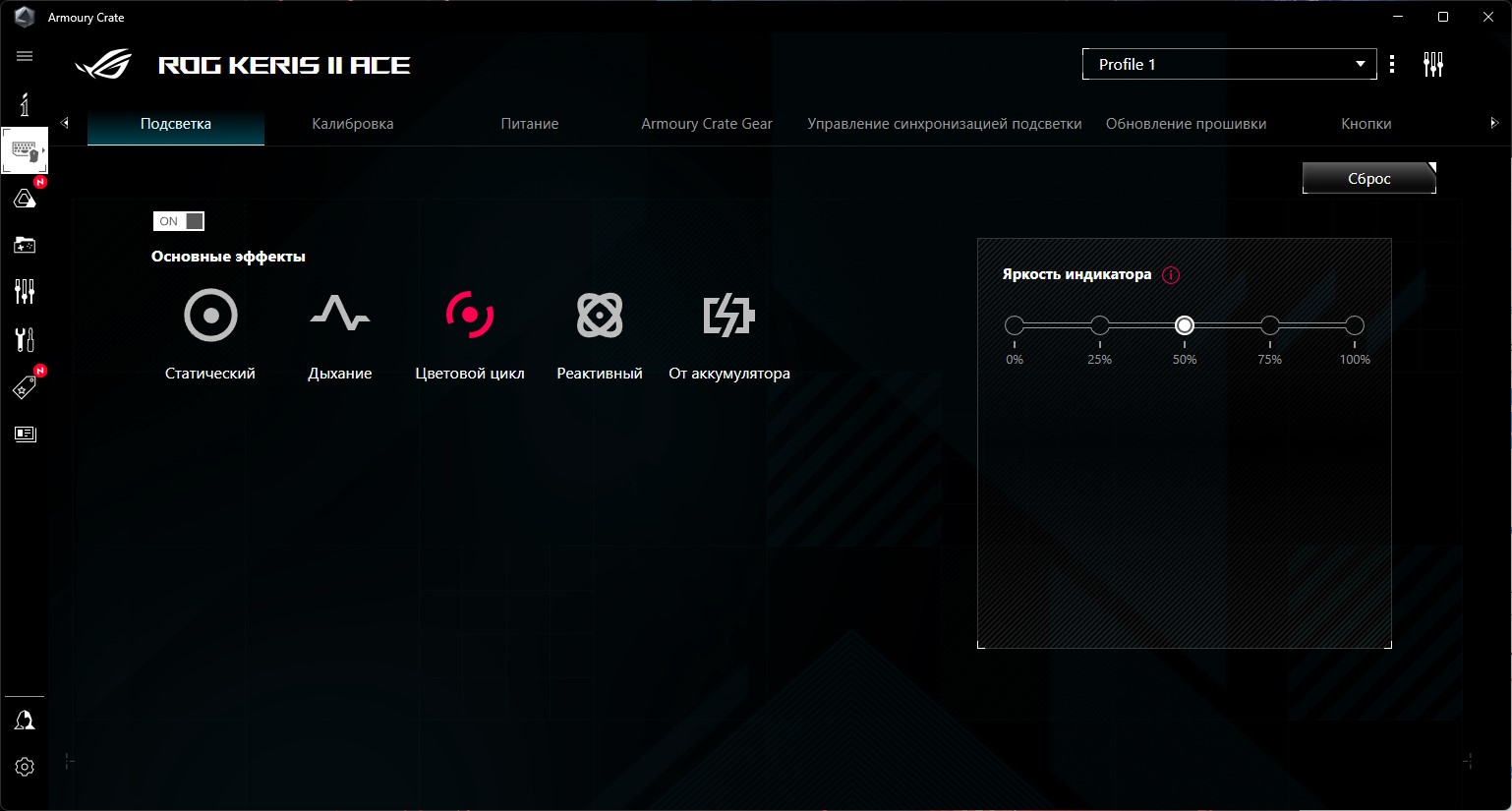This screenshot has width=1512, height=811.
Task: Click the 50% brightness slider handle
Action: [x=1185, y=325]
